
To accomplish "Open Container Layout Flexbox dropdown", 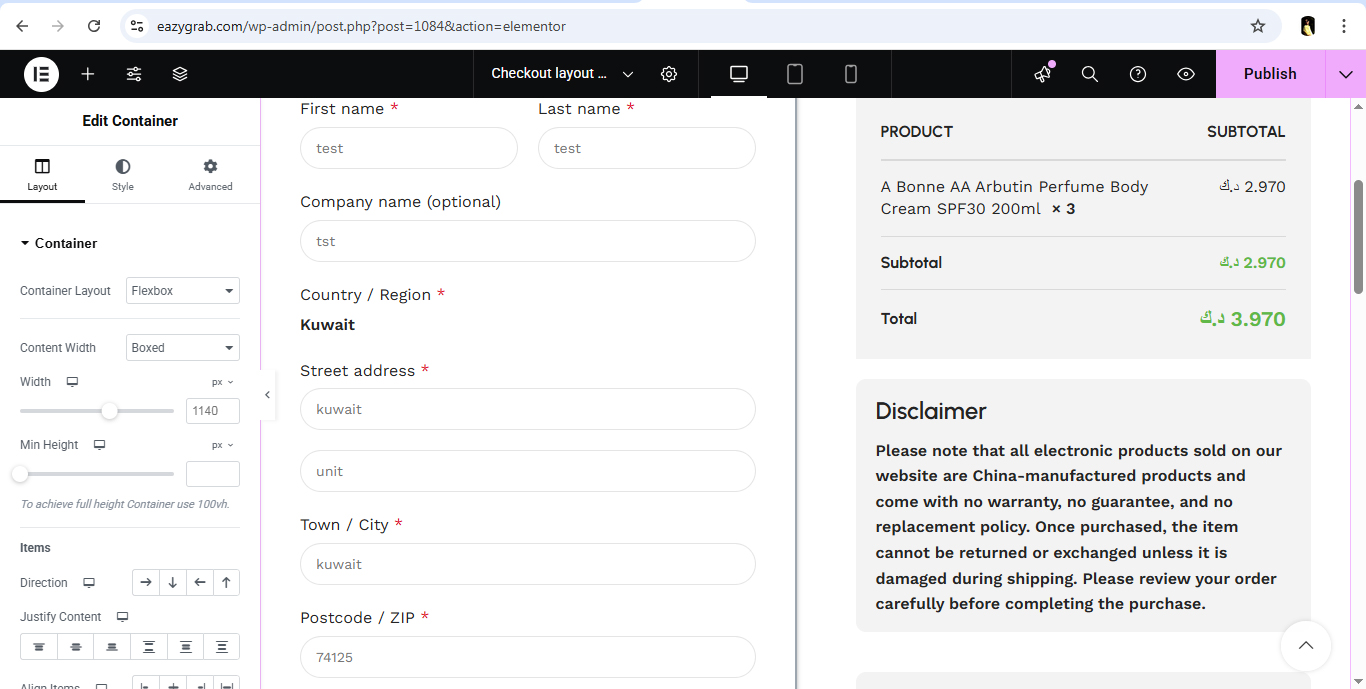I will click(183, 291).
